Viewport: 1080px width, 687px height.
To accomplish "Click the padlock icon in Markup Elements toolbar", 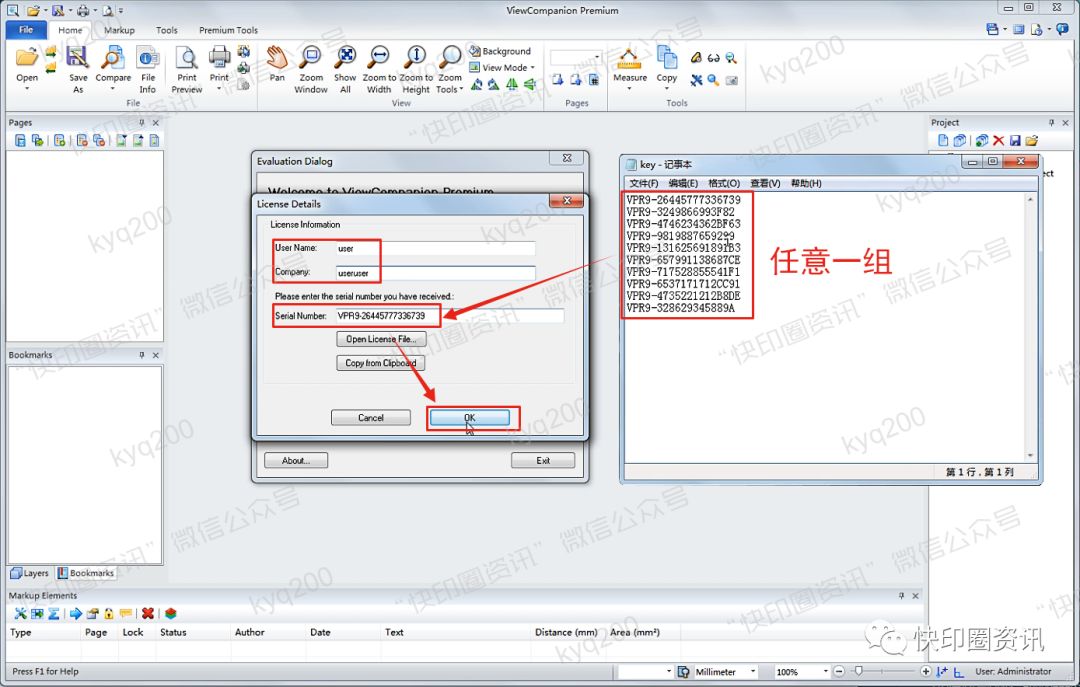I will coord(109,613).
